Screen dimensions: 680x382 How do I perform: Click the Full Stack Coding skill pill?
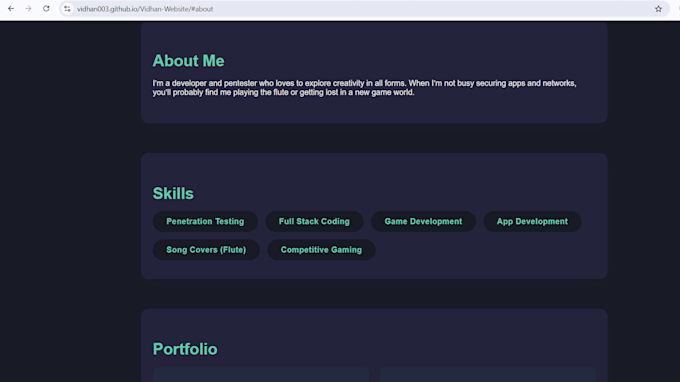click(314, 222)
